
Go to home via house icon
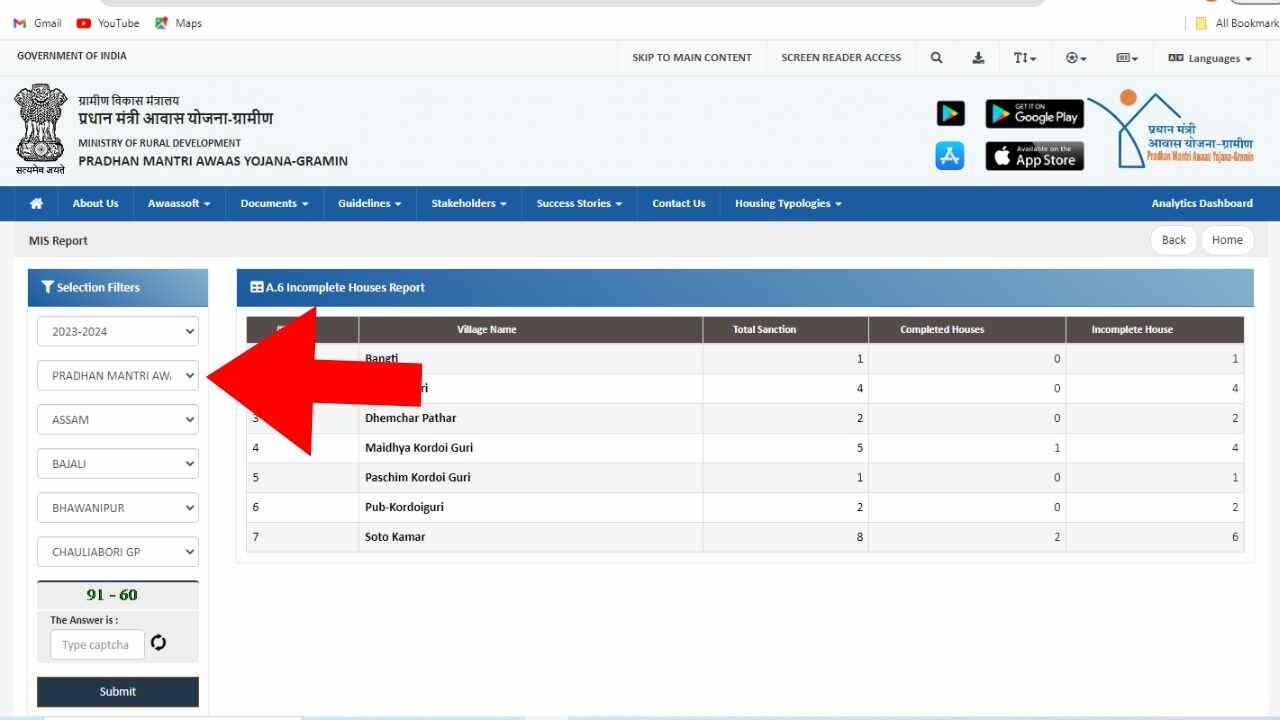pos(37,203)
